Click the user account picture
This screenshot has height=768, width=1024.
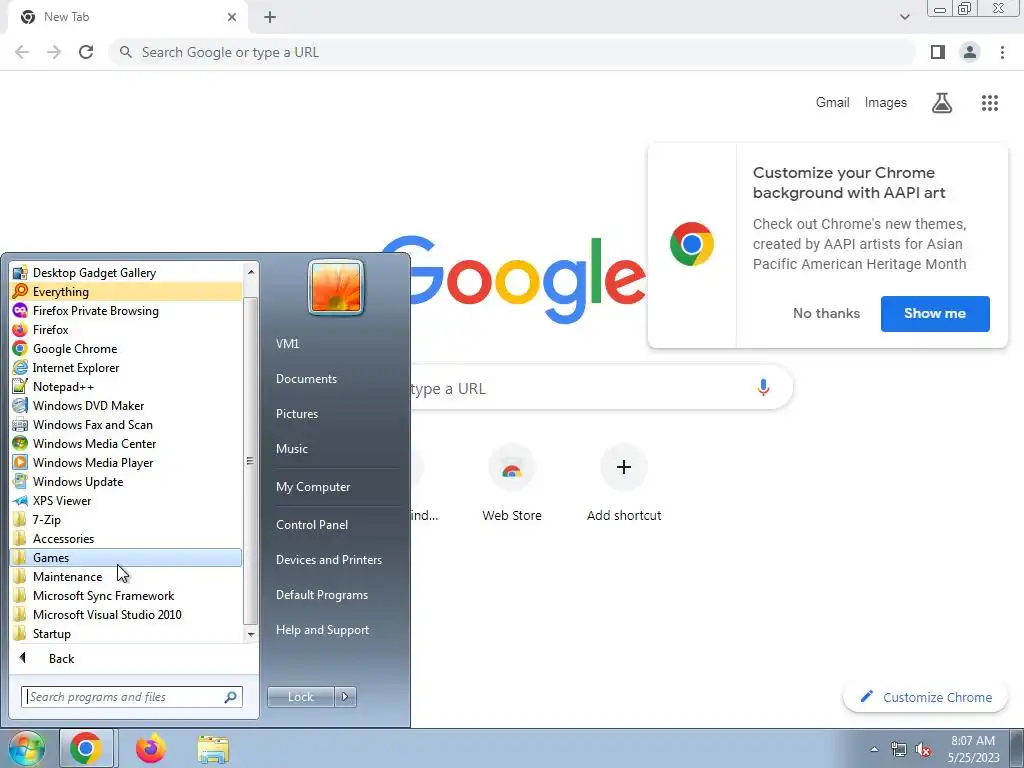click(336, 287)
